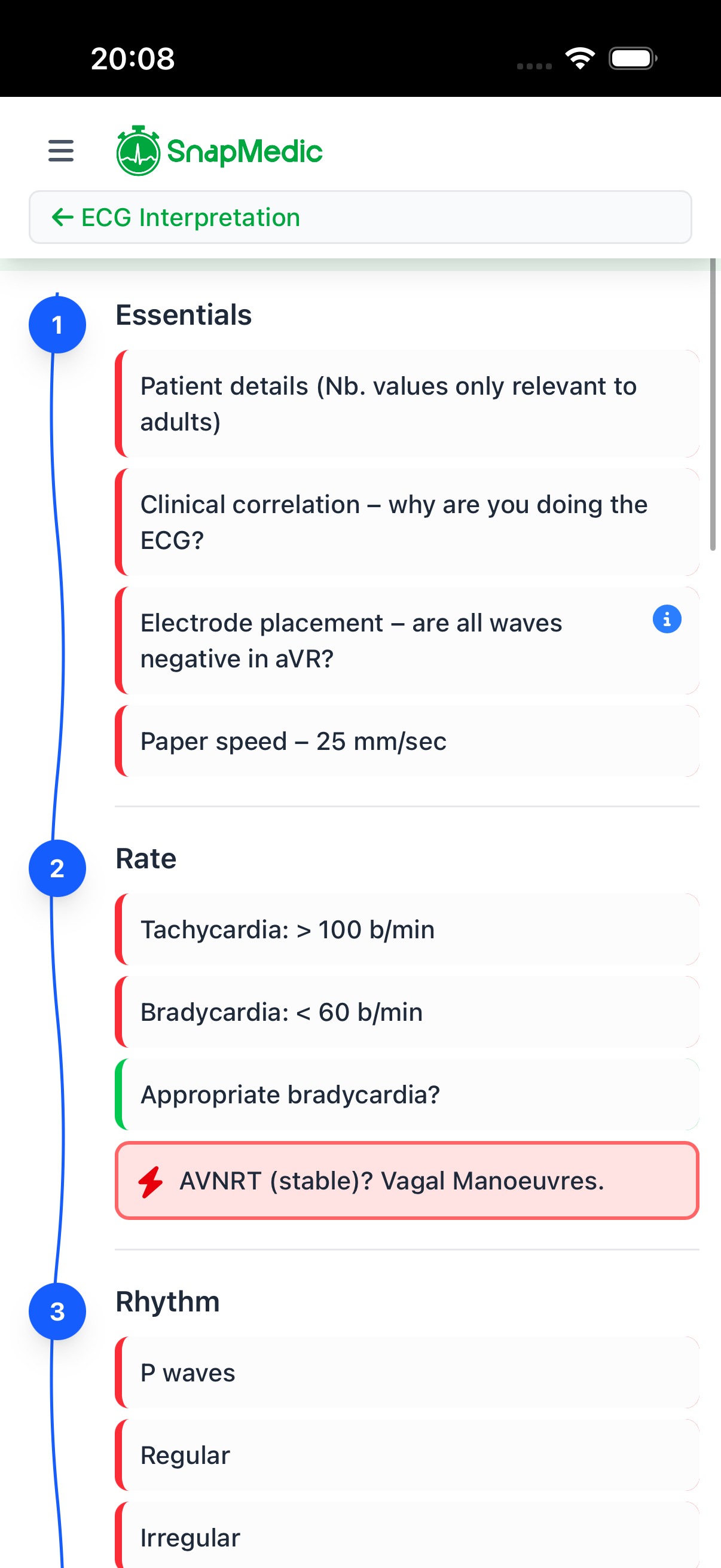Open info icon for electrode placement
This screenshot has width=721, height=1568.
667,620
